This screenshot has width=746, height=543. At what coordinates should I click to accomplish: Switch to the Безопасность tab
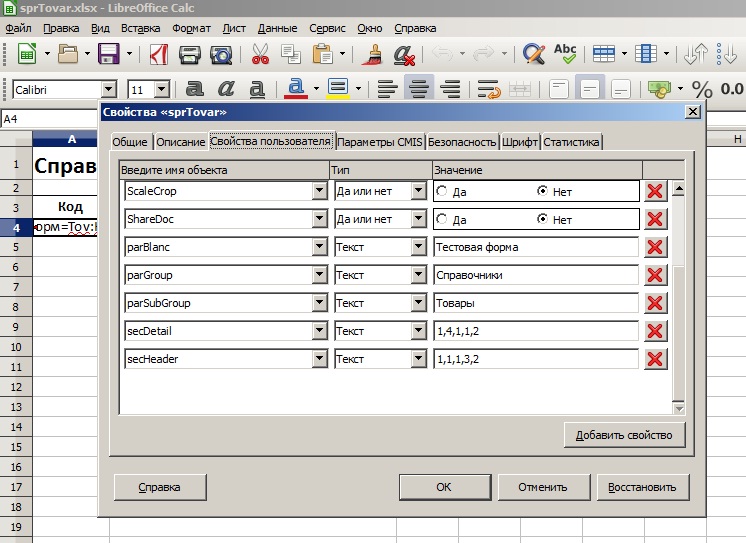pos(463,141)
